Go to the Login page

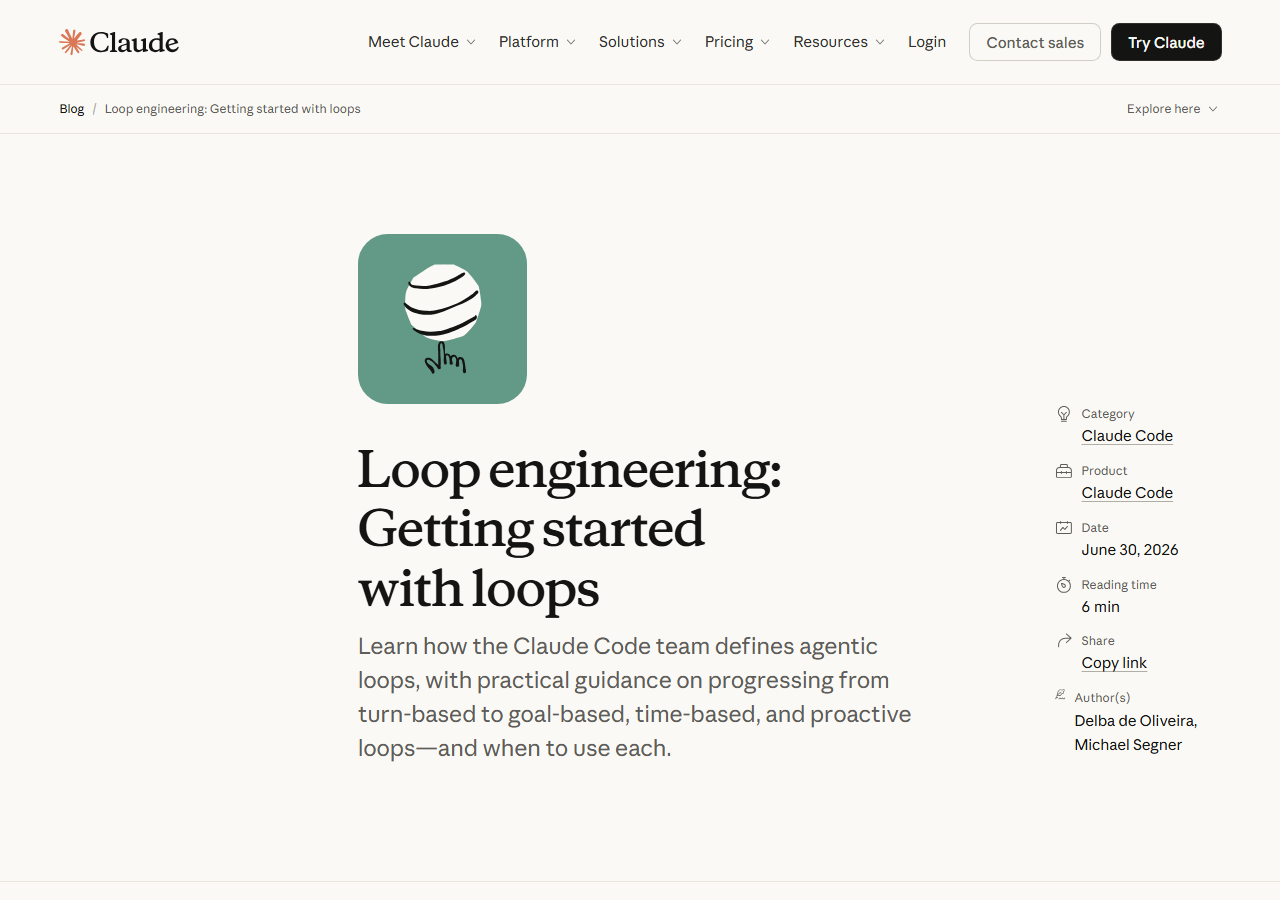[x=927, y=42]
